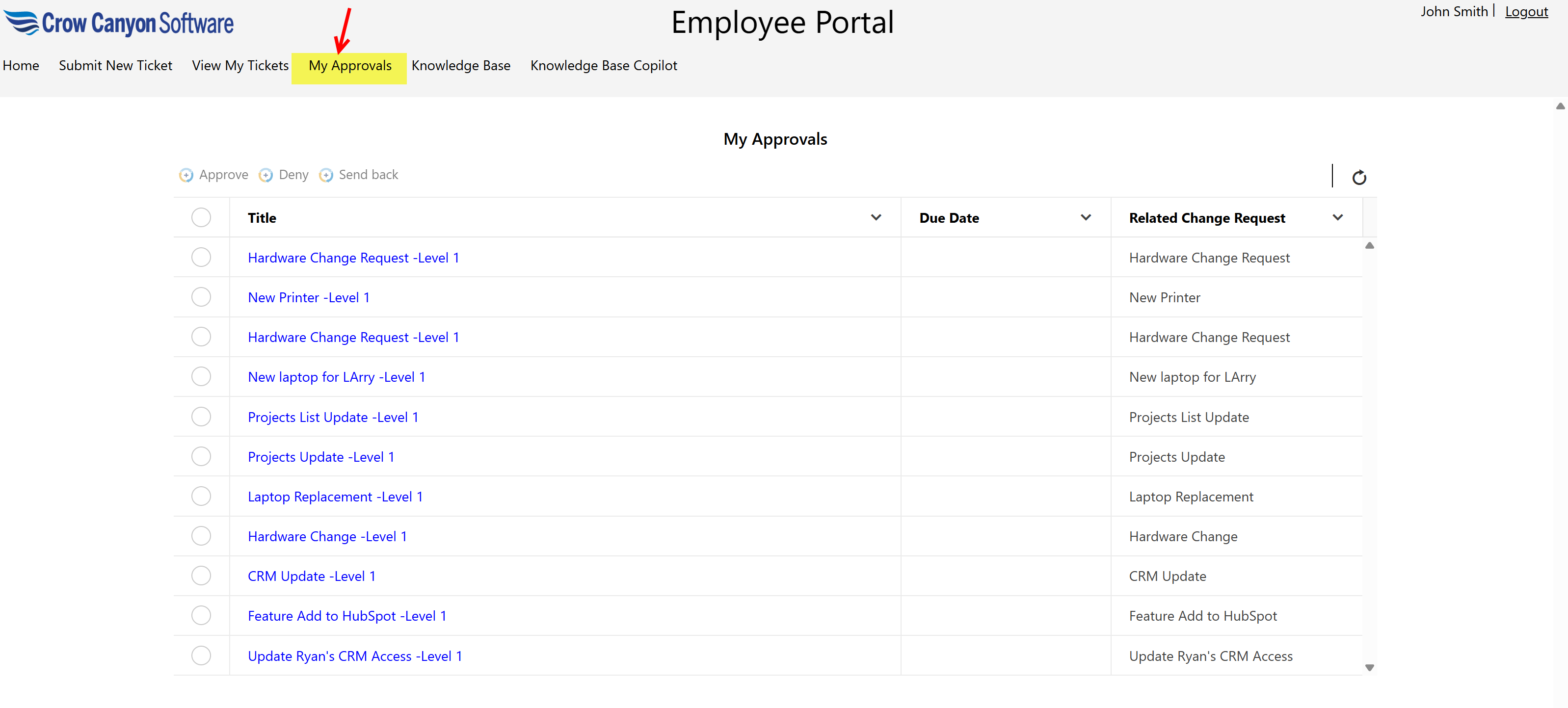Click the scroll-down arrow on the list
Screen dimensions: 1568x708
click(x=1370, y=667)
